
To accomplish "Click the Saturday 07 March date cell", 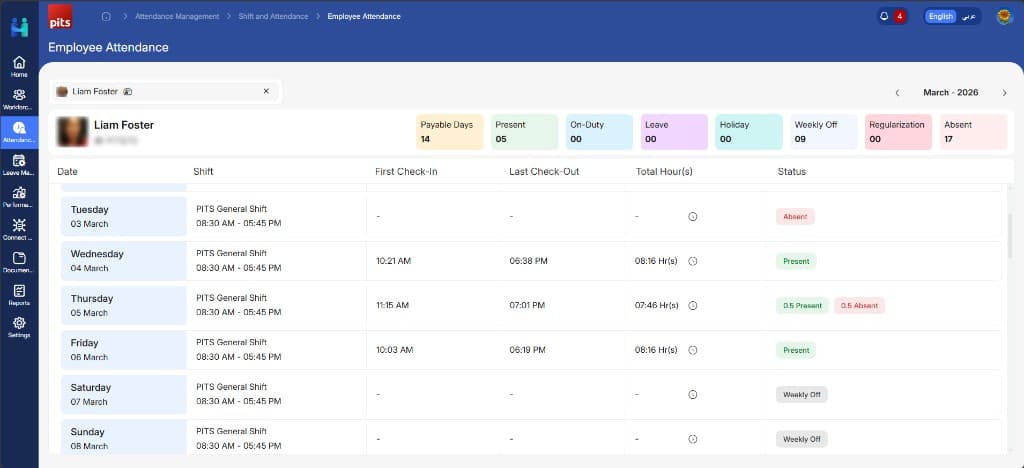I will pyautogui.click(x=123, y=394).
